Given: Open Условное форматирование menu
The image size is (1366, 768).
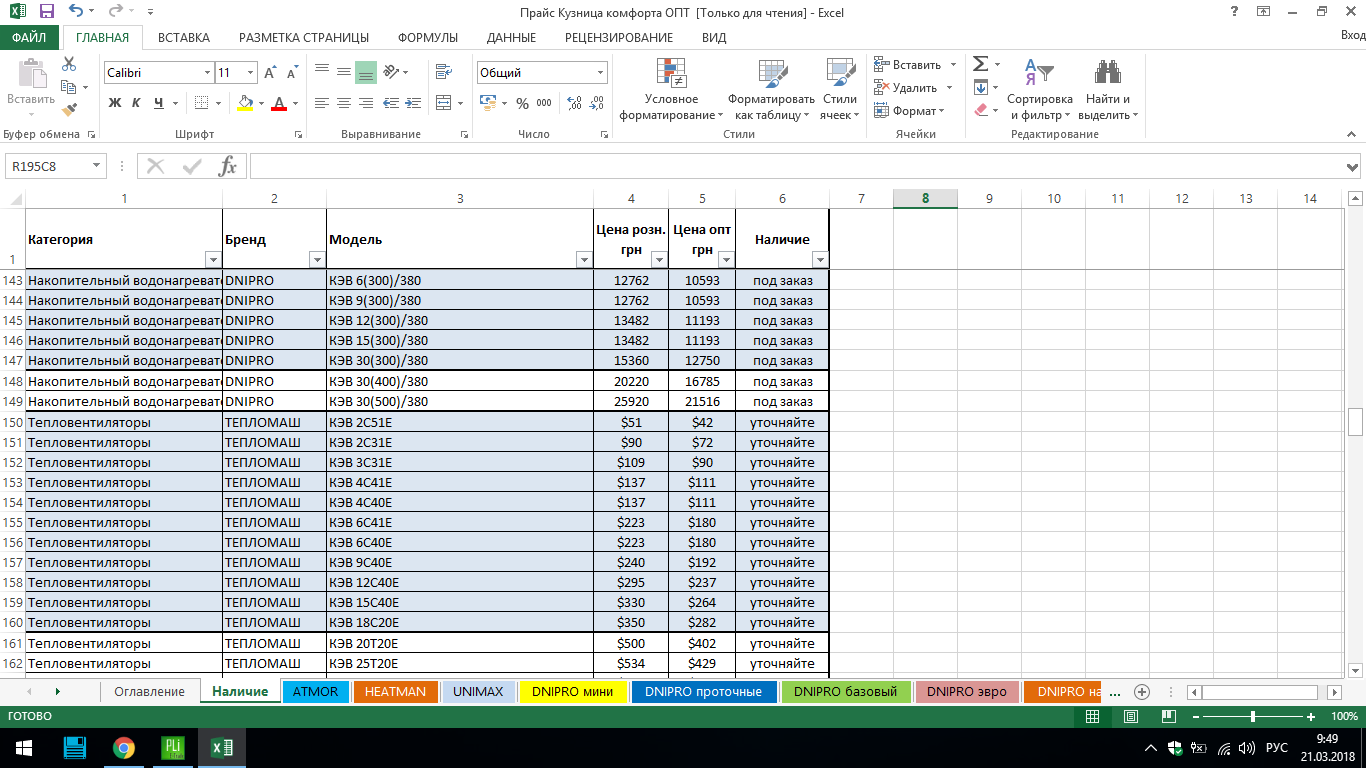Looking at the screenshot, I should coord(671,89).
